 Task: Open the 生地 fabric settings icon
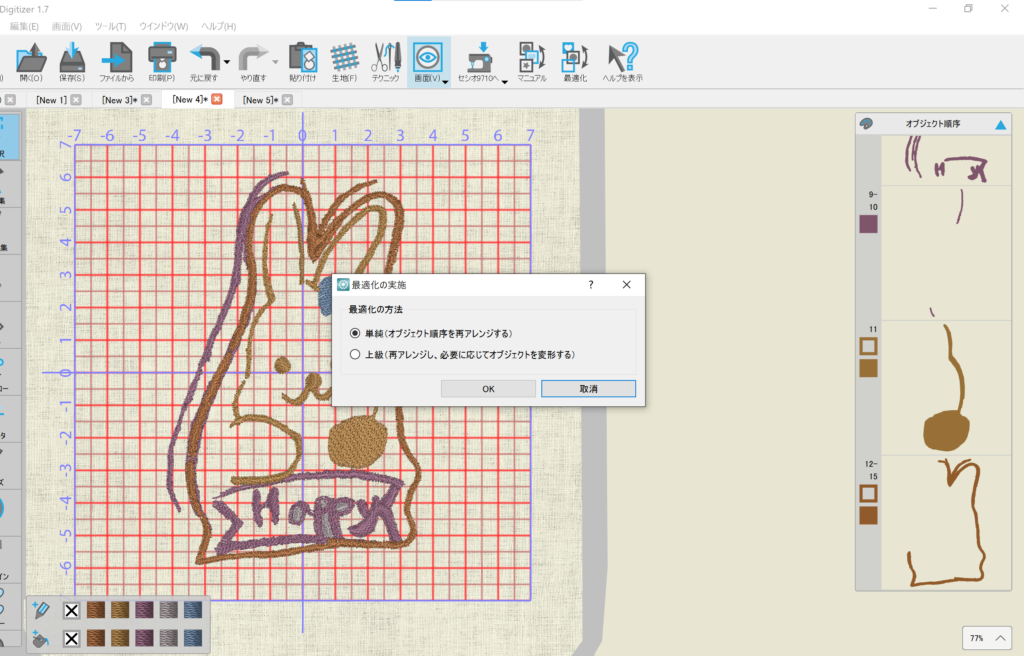344,58
